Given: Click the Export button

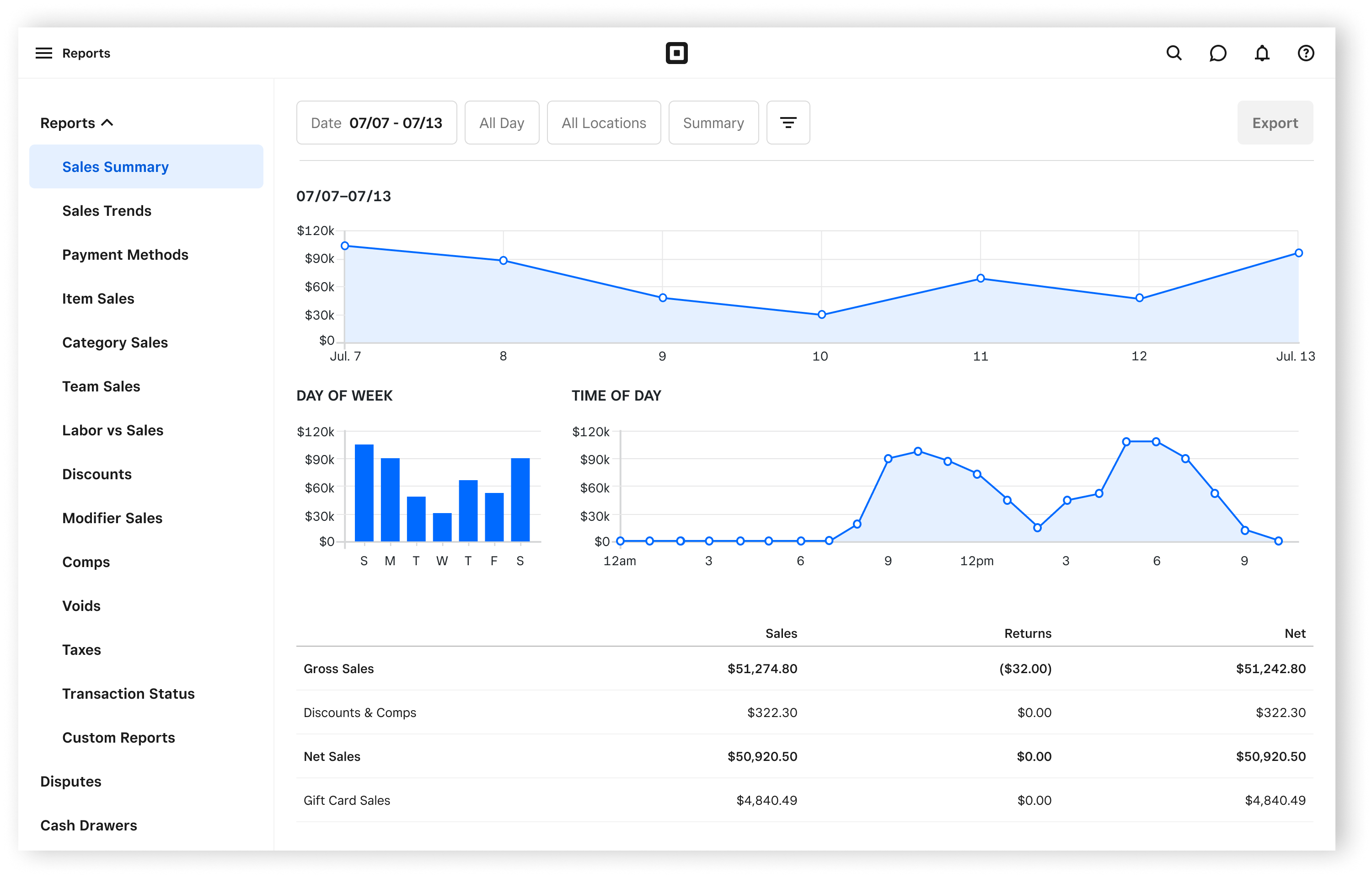Looking at the screenshot, I should point(1275,123).
